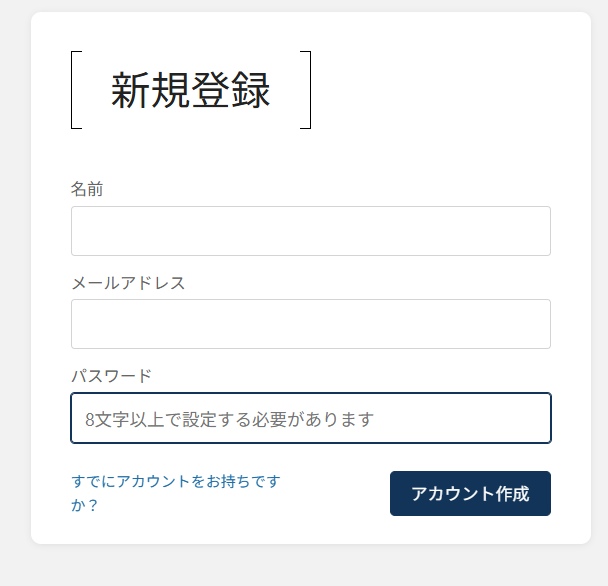Click the 名前 field label

coord(87,189)
